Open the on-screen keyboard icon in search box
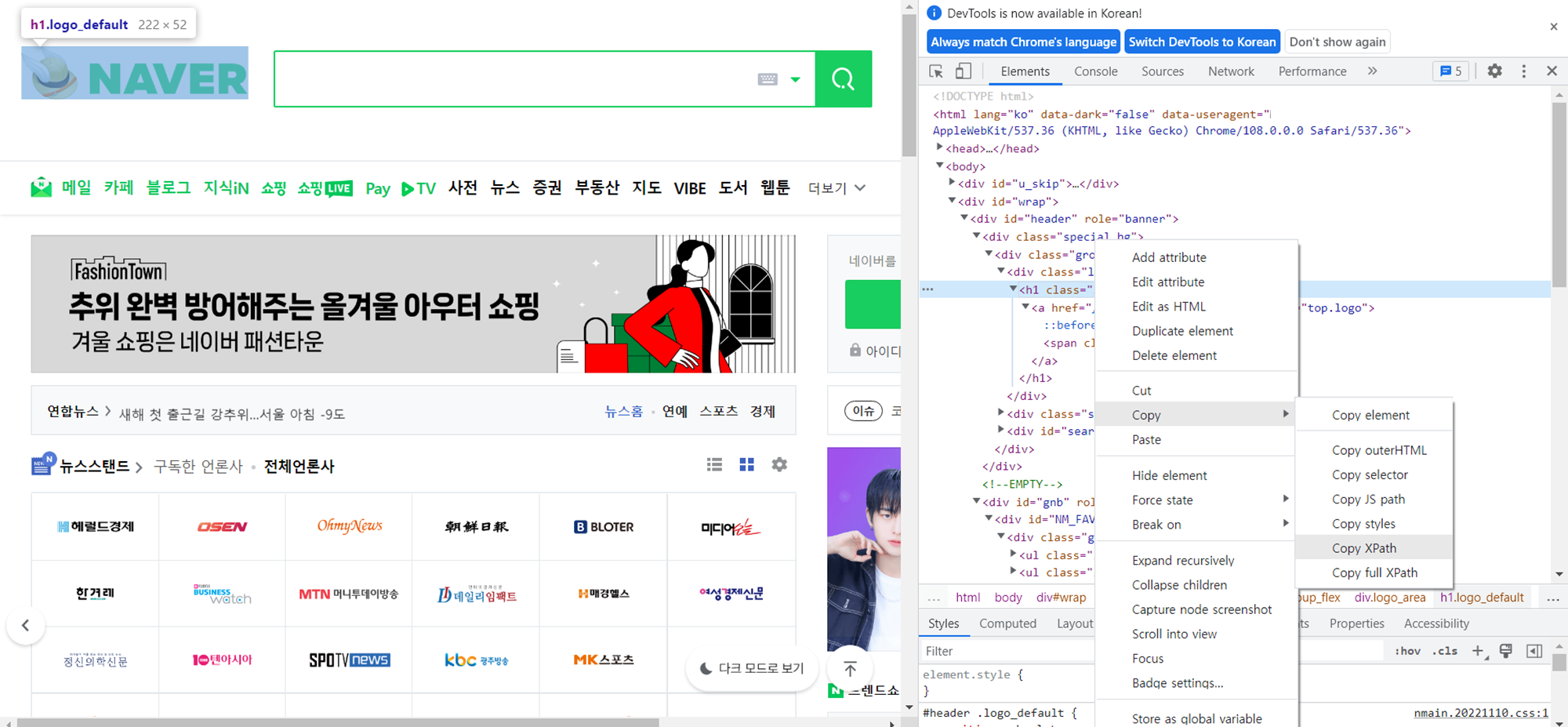Screen dimensions: 1568x727 [x=768, y=79]
